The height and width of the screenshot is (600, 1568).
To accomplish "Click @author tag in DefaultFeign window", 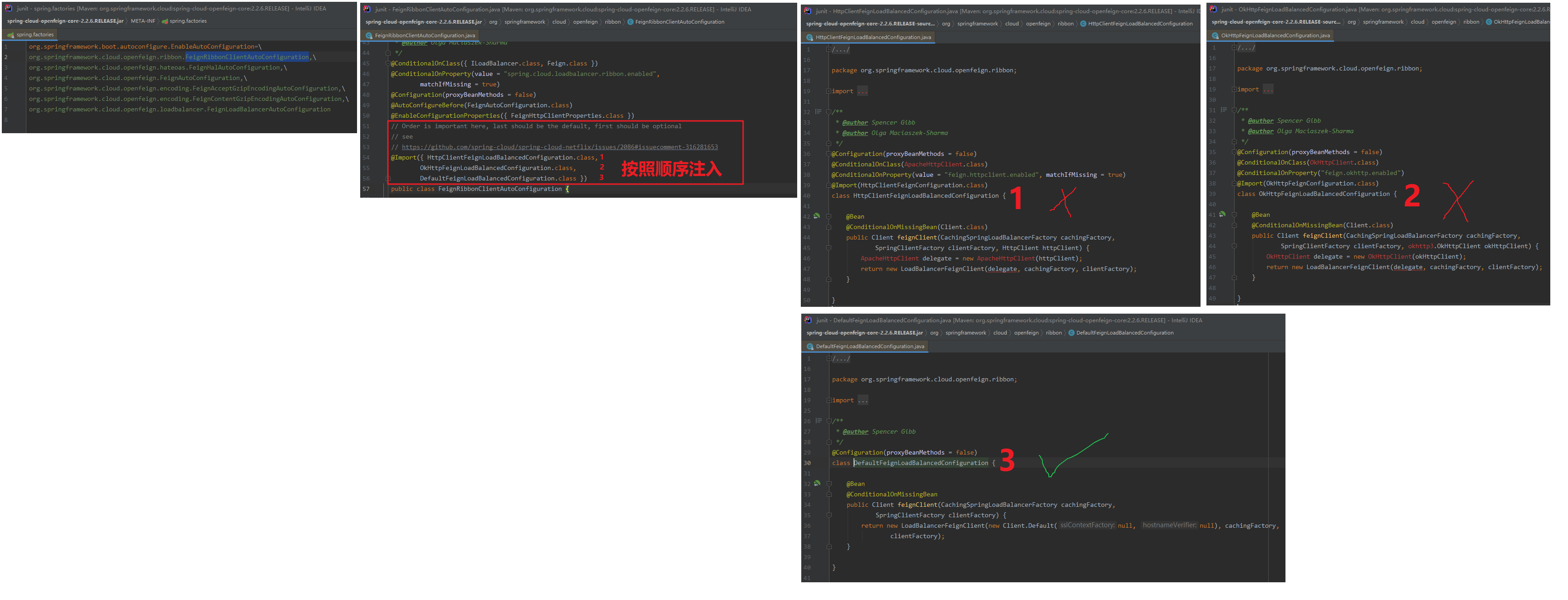I will click(x=855, y=432).
